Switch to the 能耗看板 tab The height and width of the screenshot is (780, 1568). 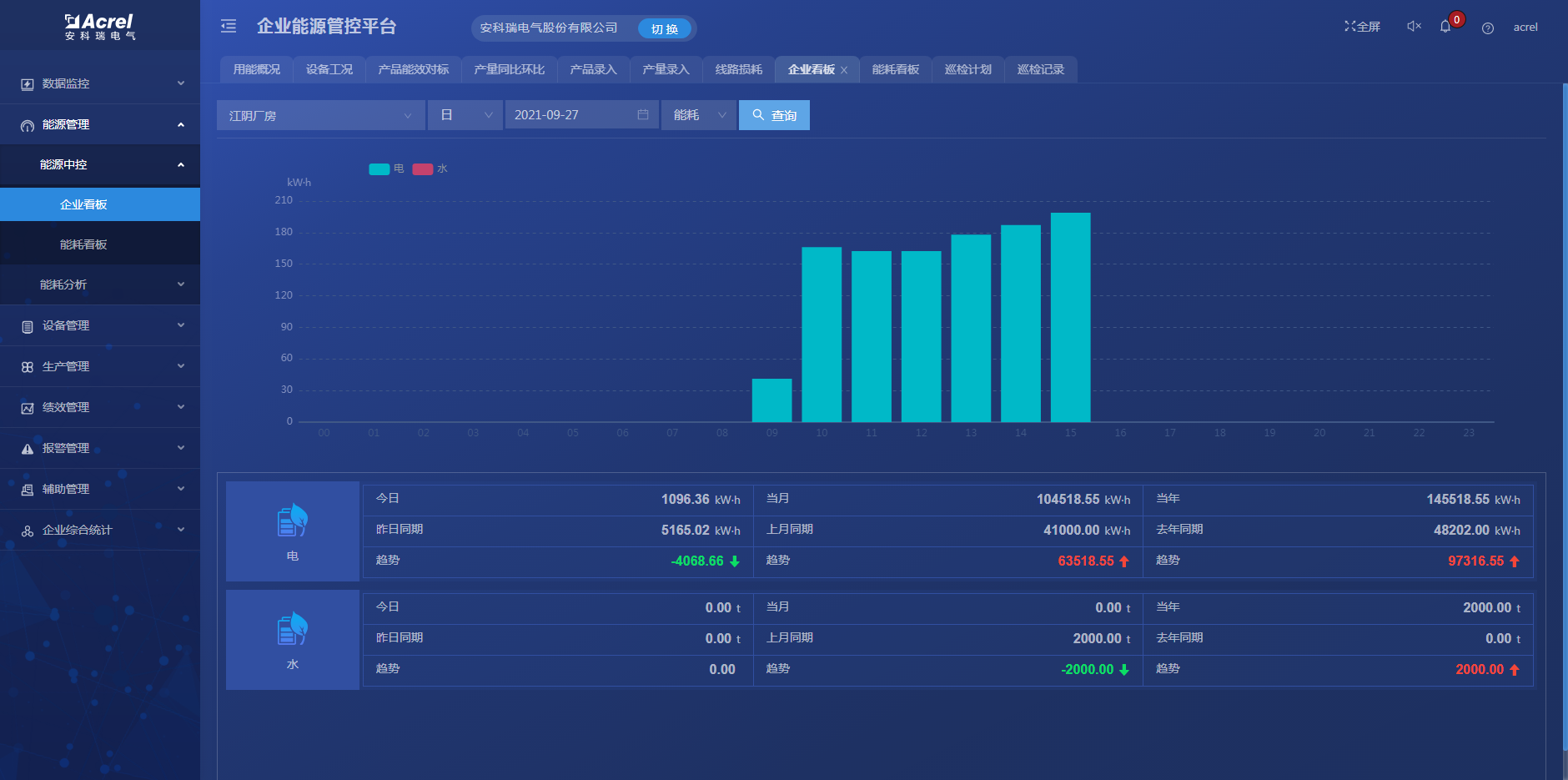[895, 69]
